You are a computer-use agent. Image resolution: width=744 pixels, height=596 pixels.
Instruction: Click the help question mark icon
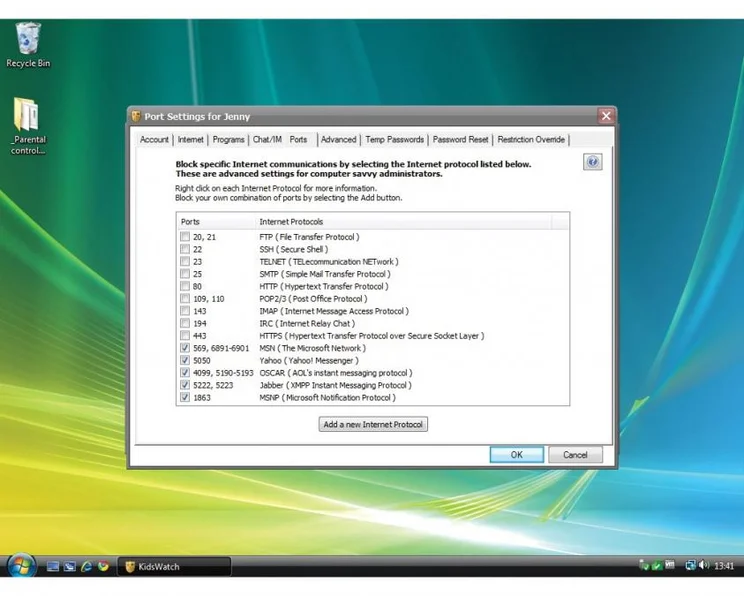tap(592, 162)
